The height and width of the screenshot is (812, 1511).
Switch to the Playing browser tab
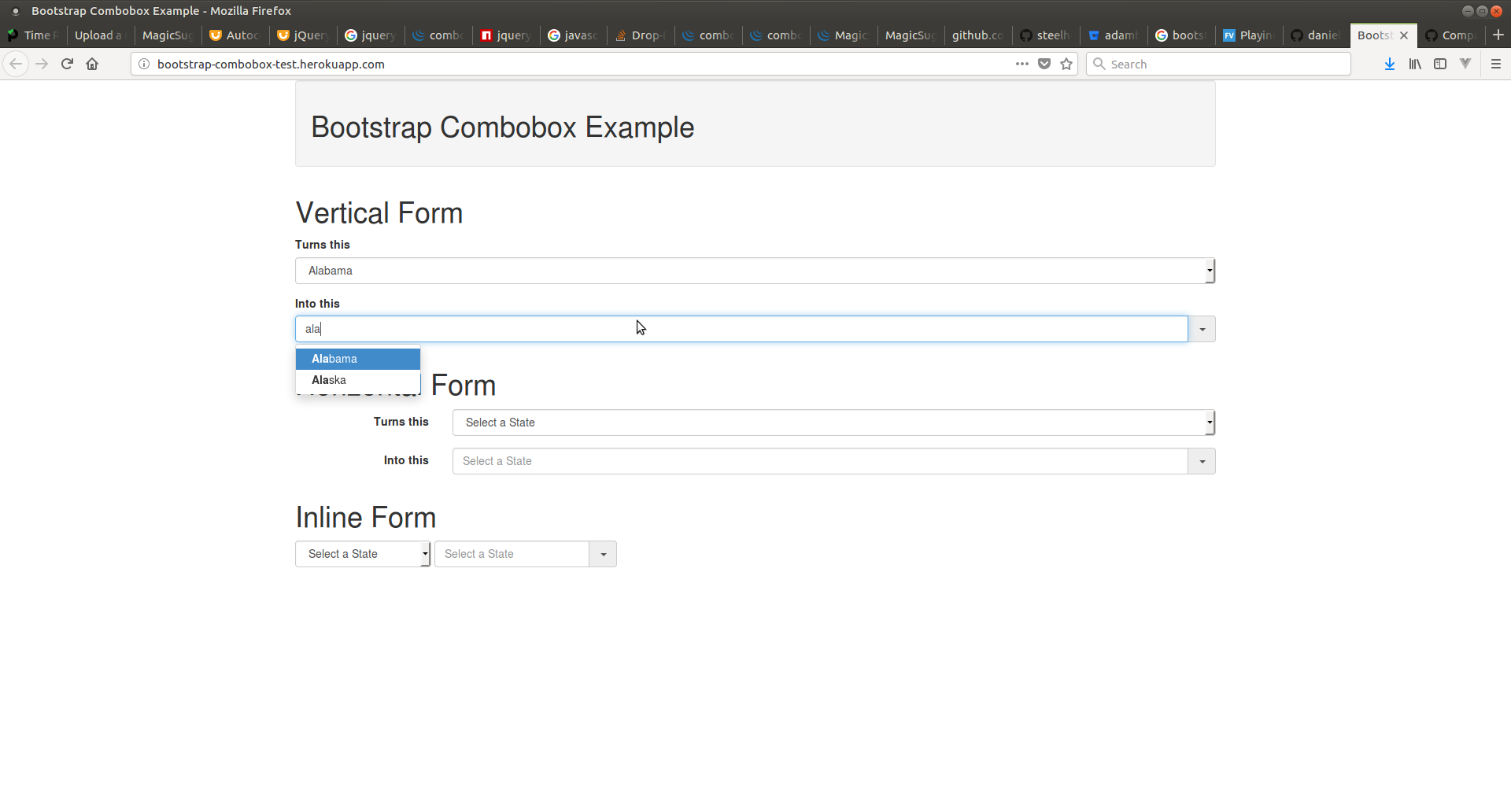point(1247,35)
